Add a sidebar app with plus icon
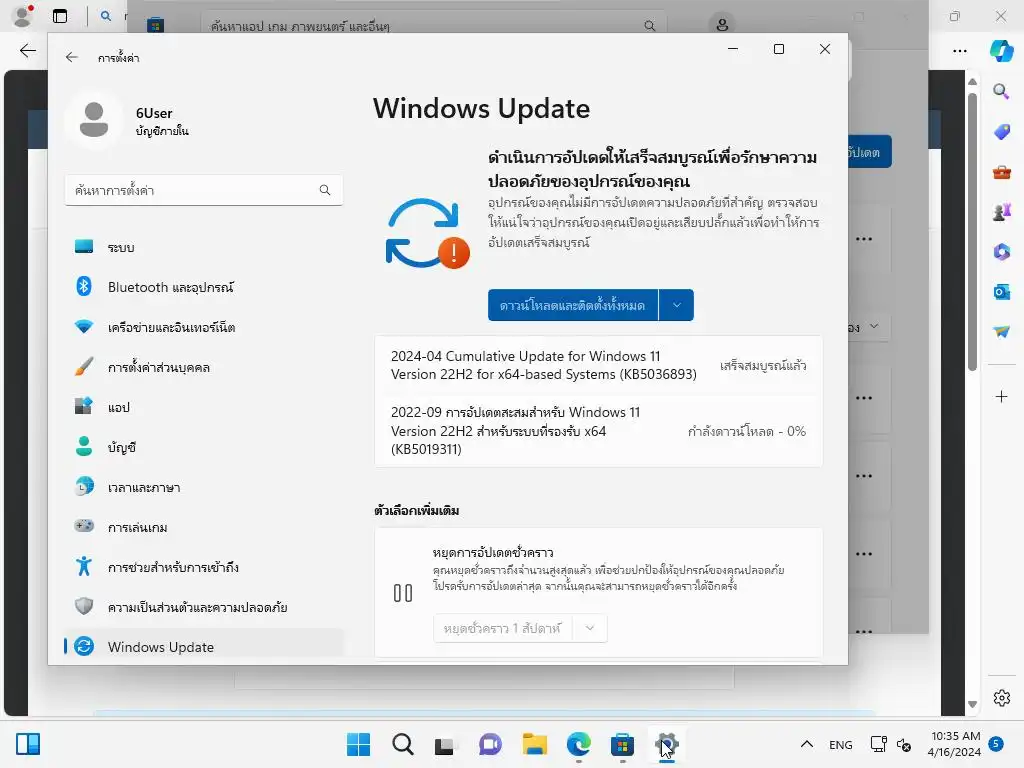Viewport: 1024px width, 768px height. coord(1001,396)
